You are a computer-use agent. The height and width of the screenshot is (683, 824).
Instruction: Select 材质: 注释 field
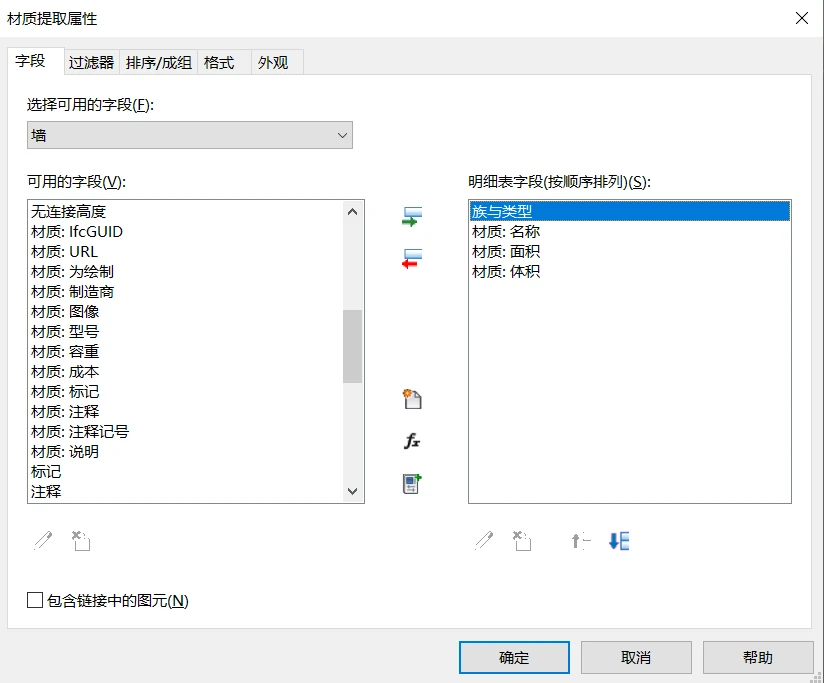point(186,411)
